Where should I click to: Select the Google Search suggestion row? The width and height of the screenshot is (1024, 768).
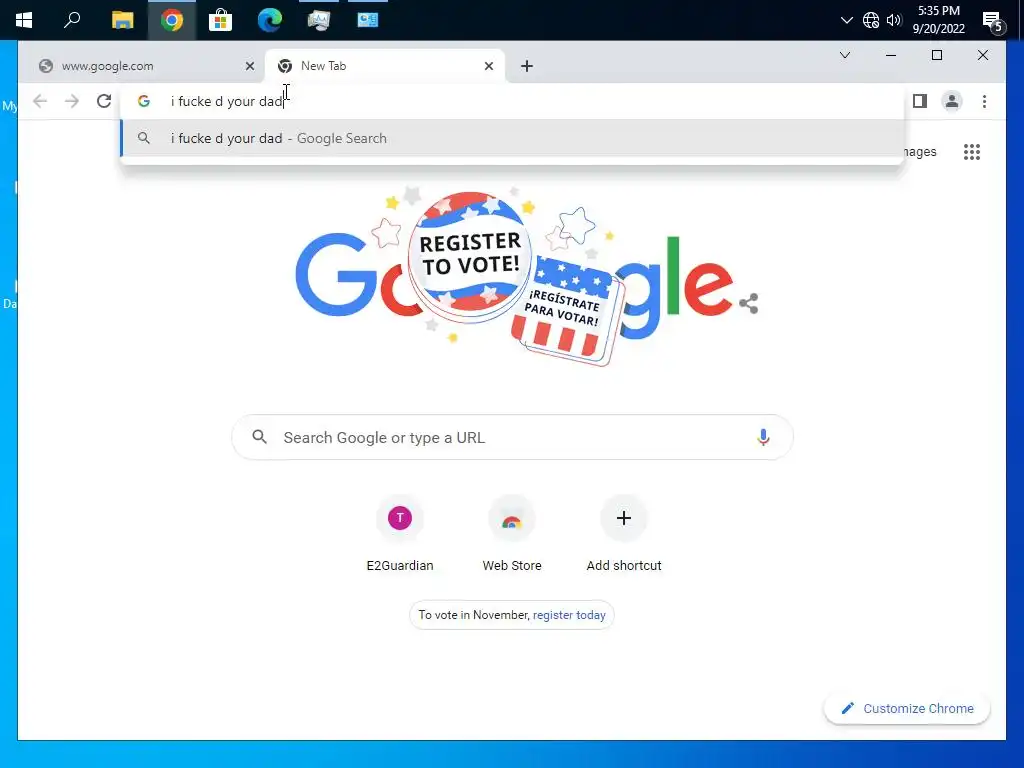coord(512,138)
